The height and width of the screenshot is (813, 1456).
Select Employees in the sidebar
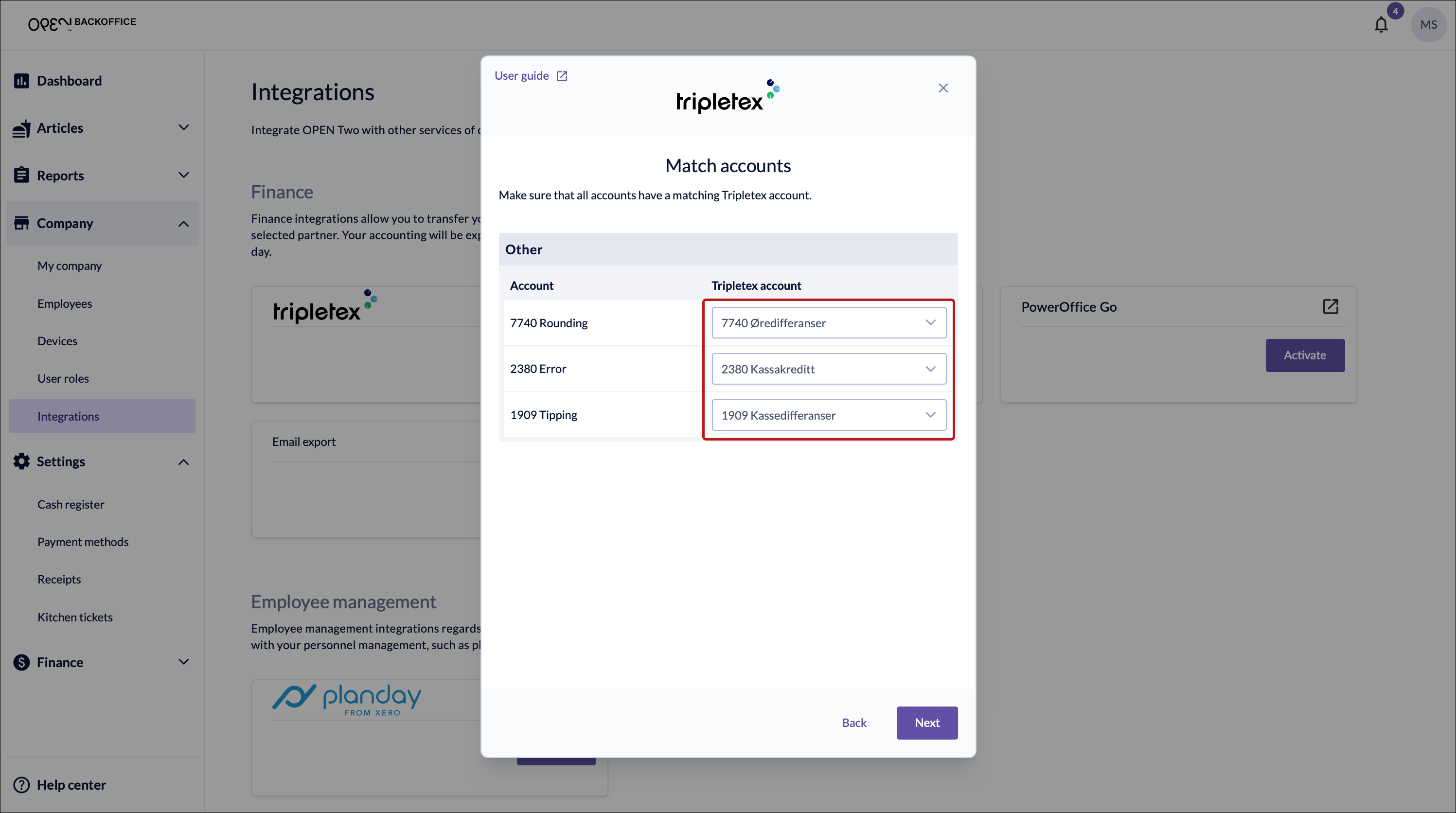64,303
